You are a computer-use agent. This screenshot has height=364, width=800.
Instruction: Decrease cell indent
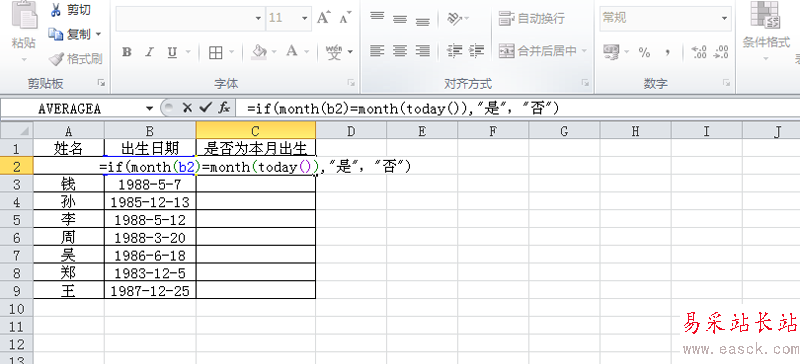coord(454,51)
